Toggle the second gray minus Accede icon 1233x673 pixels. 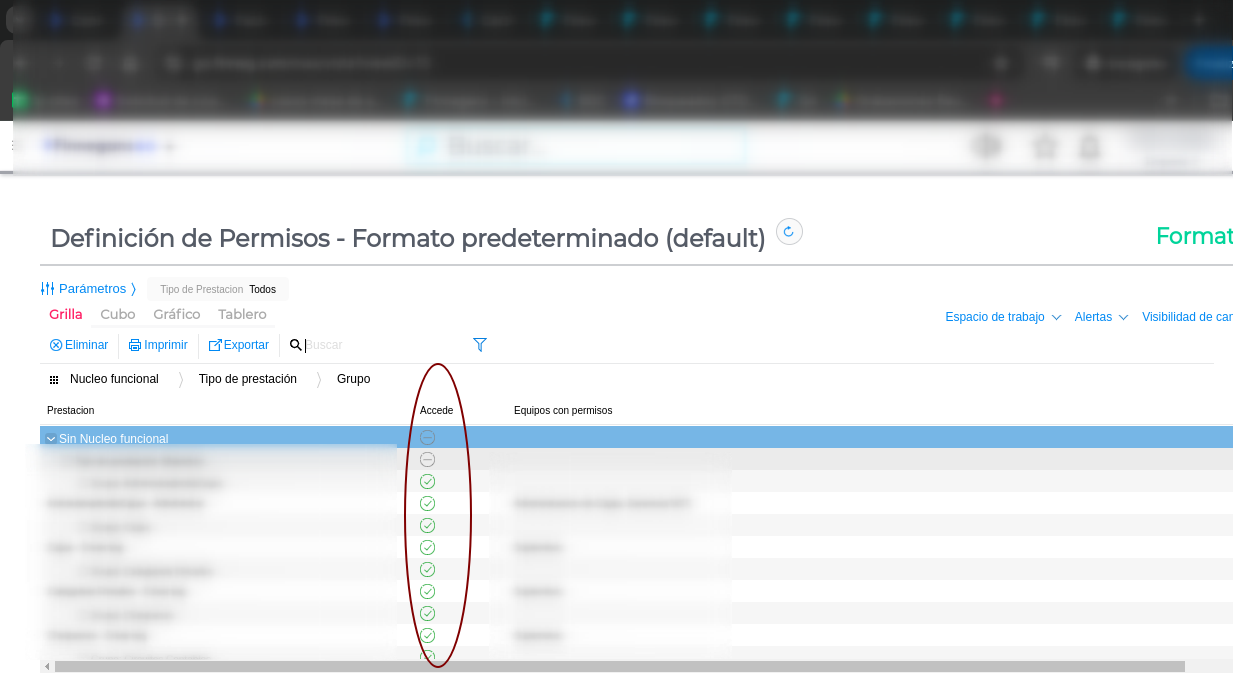pyautogui.click(x=427, y=460)
